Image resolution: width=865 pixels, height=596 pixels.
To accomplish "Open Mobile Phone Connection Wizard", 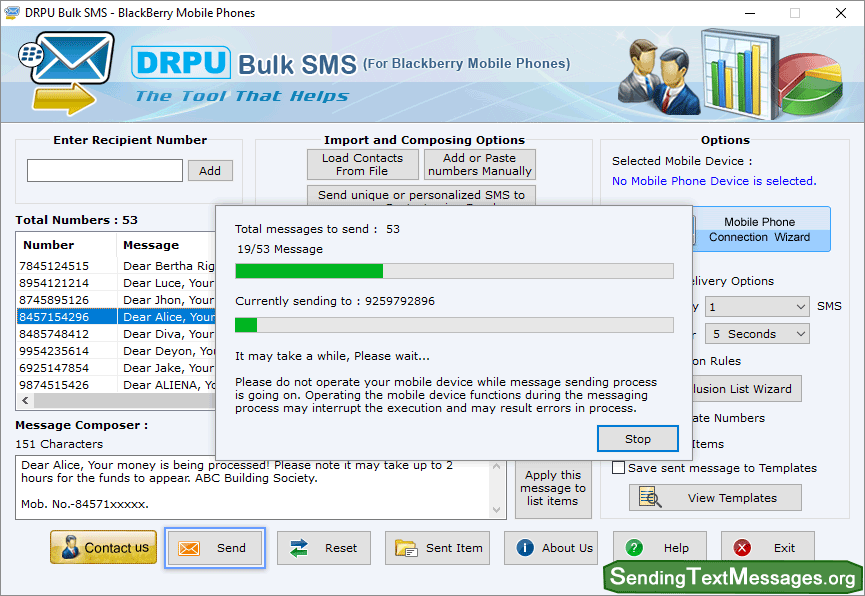I will 760,229.
